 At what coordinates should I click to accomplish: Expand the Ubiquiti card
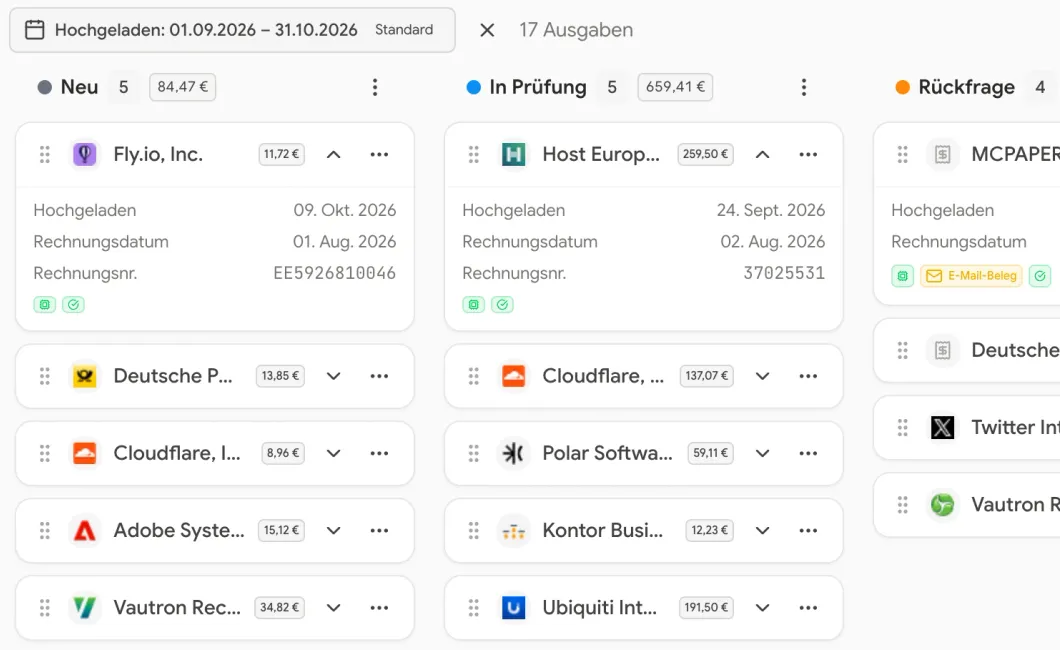(763, 607)
